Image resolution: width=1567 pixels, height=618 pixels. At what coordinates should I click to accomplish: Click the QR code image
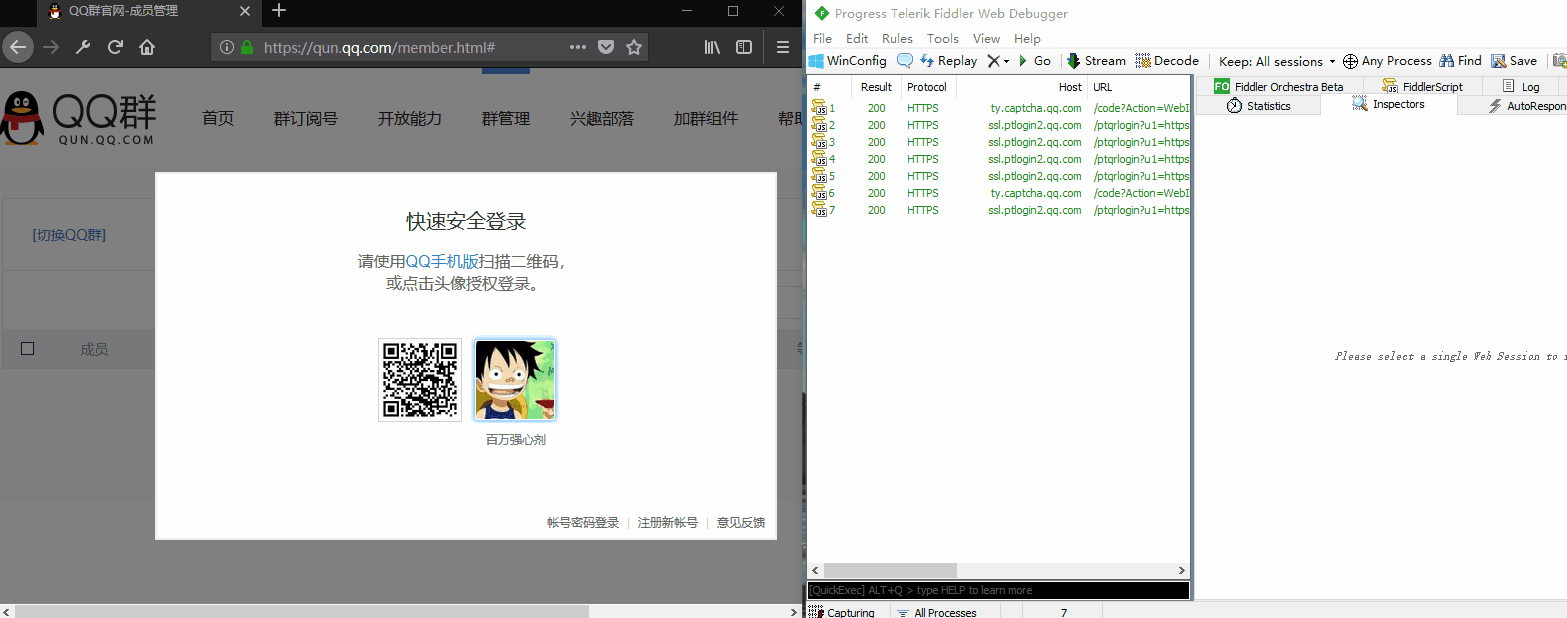(420, 380)
